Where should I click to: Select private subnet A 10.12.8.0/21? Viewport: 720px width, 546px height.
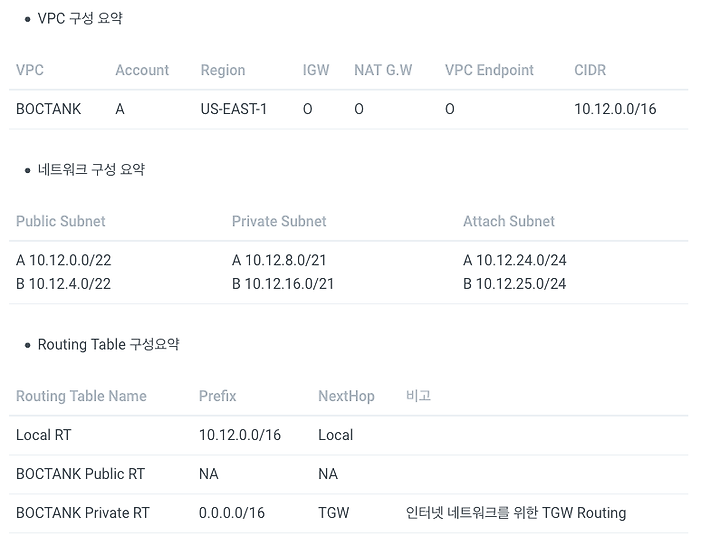pos(279,260)
